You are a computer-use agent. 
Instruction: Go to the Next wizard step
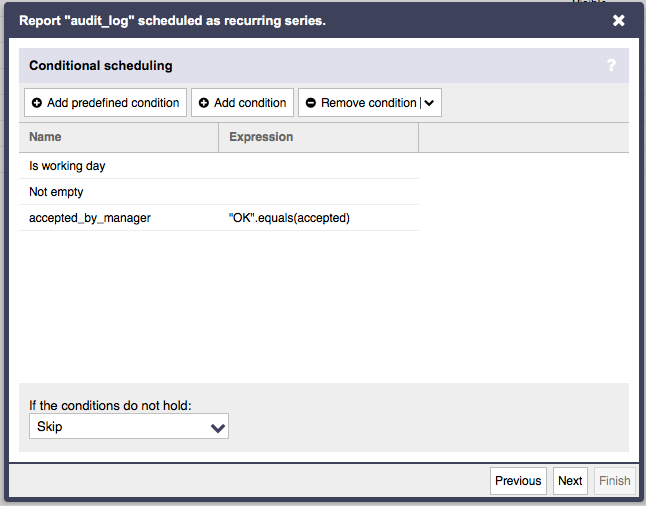[570, 480]
